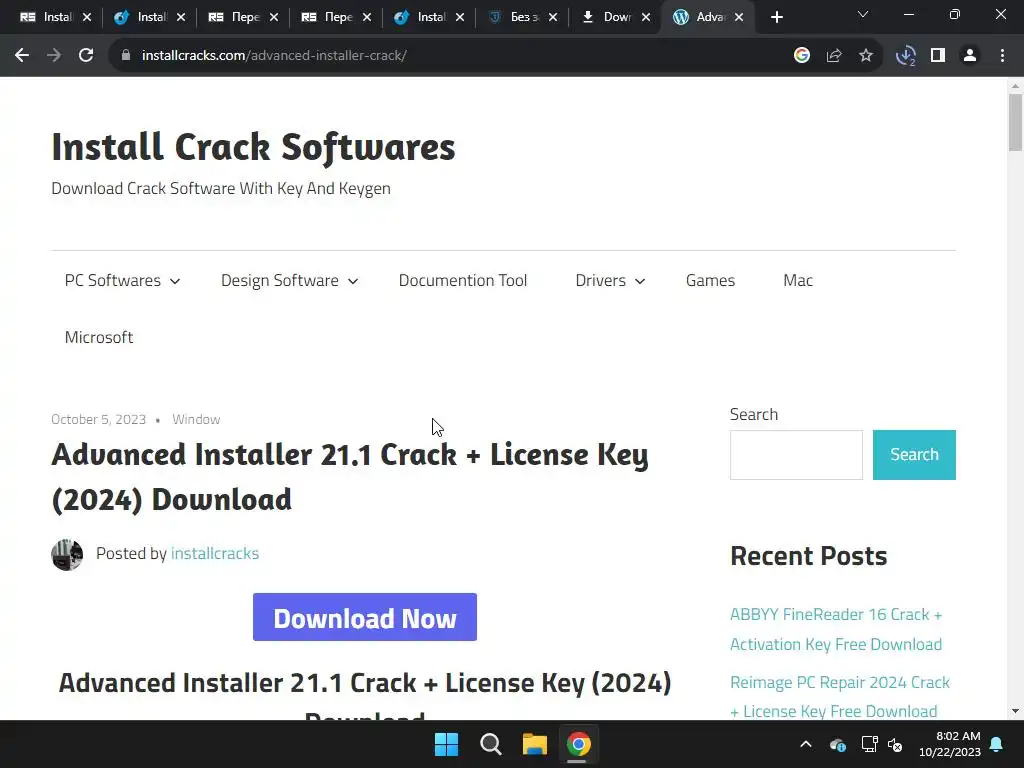Viewport: 1024px width, 768px height.
Task: Click the October 5, 2023 date link
Action: point(99,419)
